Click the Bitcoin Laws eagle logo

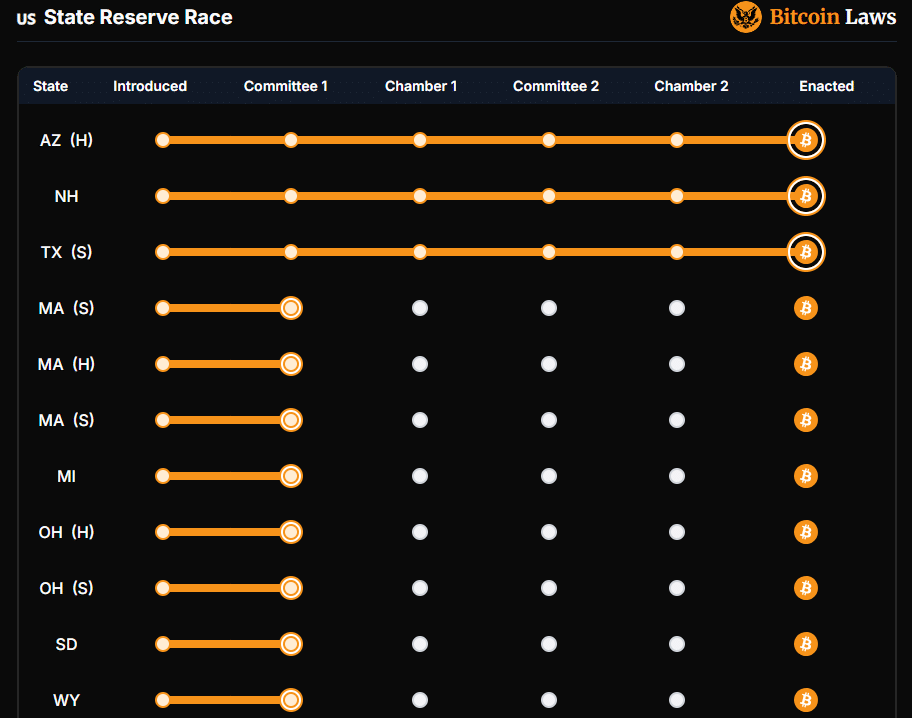(746, 17)
